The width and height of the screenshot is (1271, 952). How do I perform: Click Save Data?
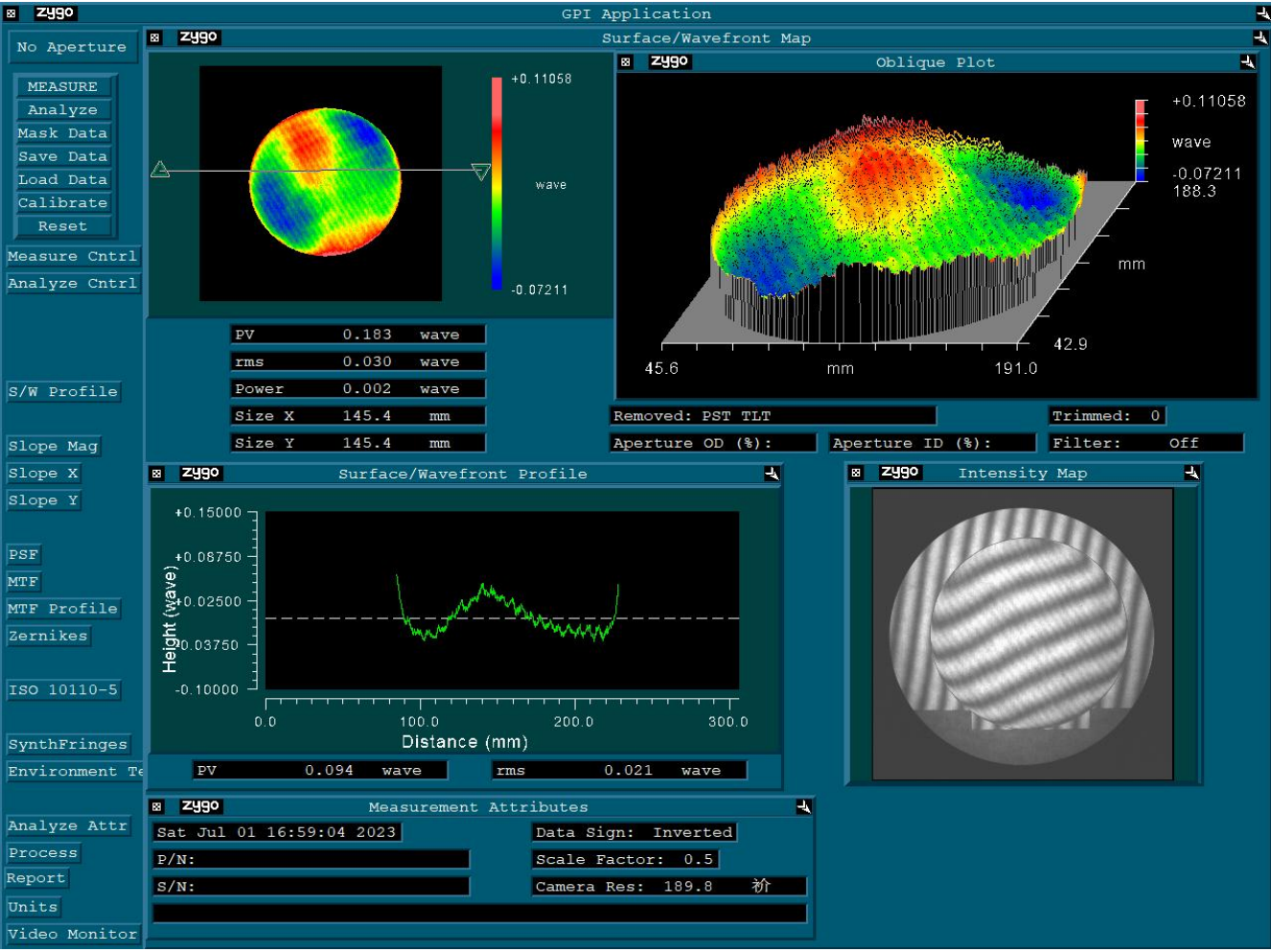coord(63,156)
